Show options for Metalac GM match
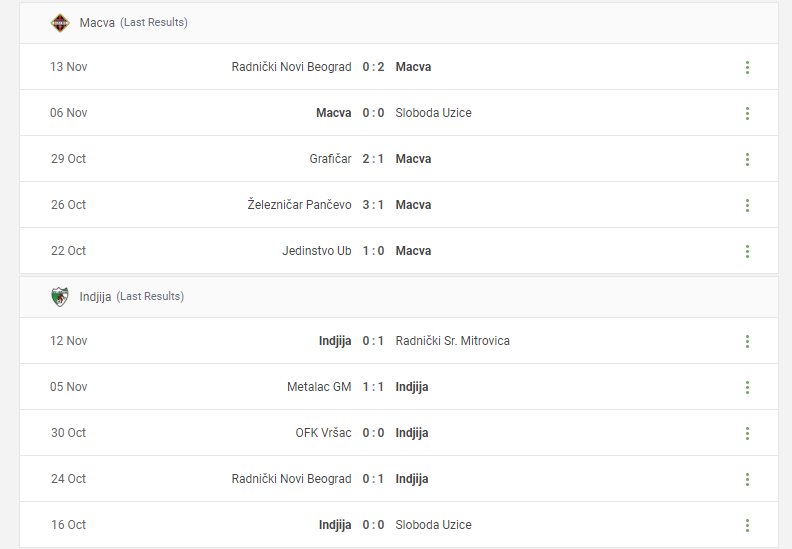 point(747,387)
